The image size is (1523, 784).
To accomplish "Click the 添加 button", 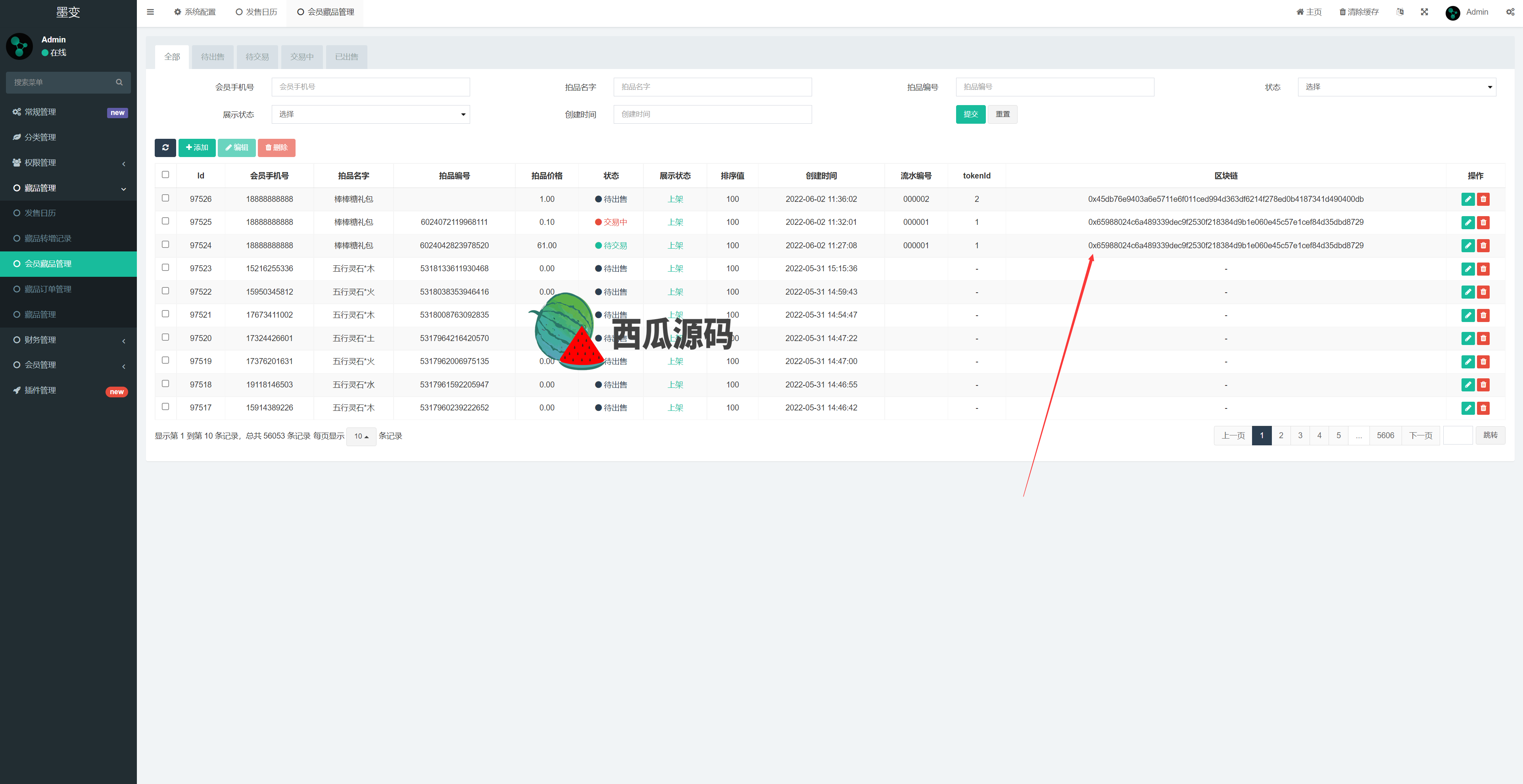I will (x=197, y=148).
